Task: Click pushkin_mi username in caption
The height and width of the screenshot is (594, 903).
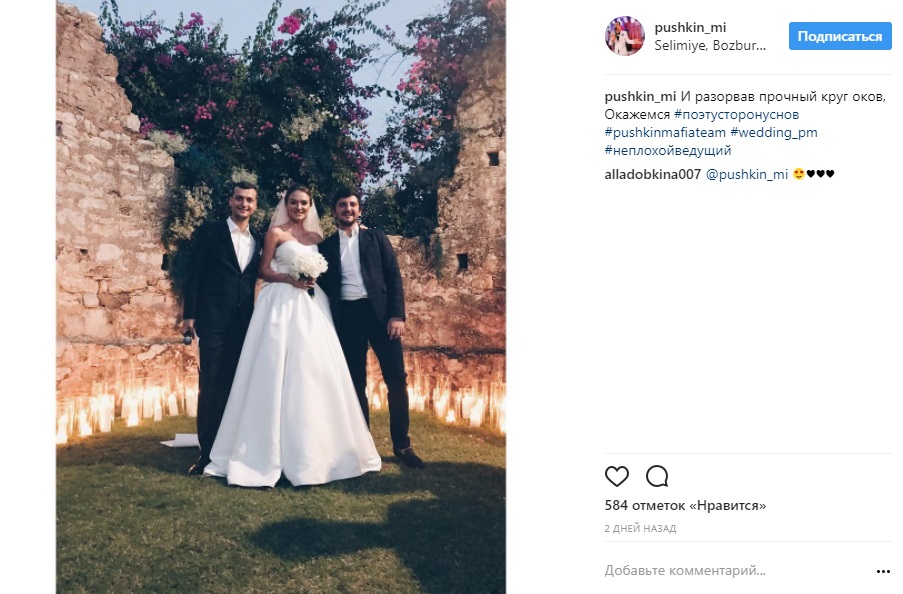Action: pyautogui.click(x=640, y=97)
